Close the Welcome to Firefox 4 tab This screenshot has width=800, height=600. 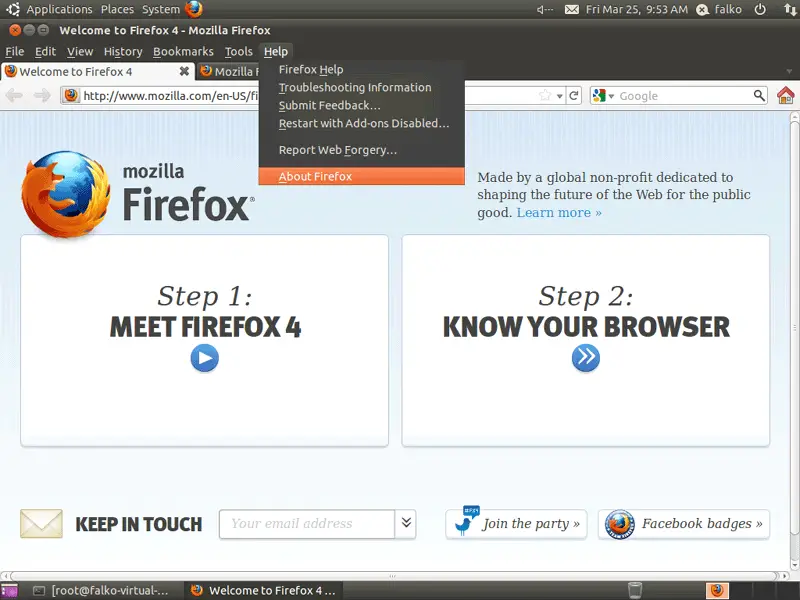click(184, 71)
